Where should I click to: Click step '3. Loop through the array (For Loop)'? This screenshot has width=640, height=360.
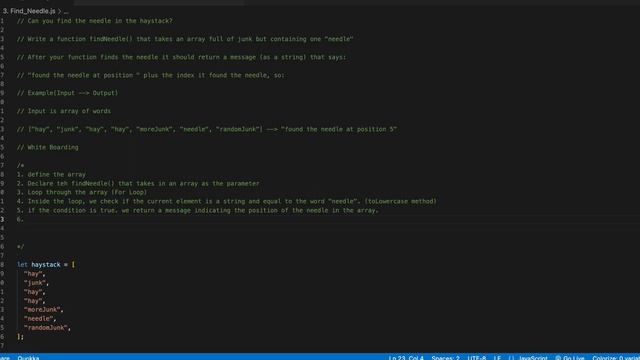pyautogui.click(x=82, y=192)
